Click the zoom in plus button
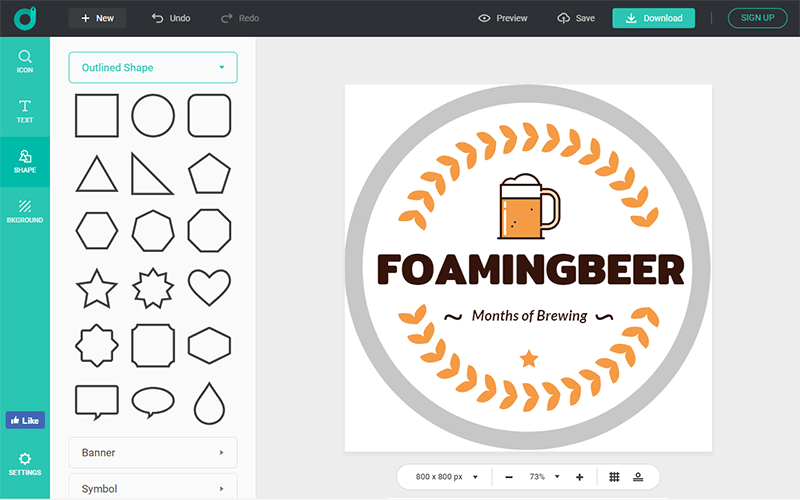 580,477
